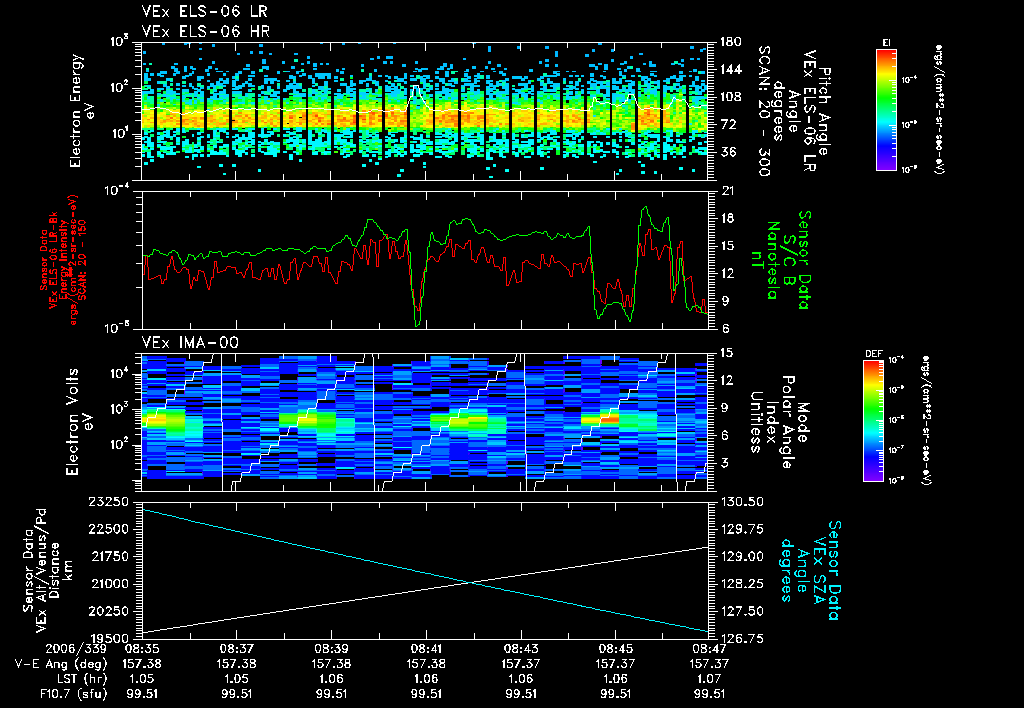Click the 128.25 SZA axis tick
Screen dimensions: 1024x708
coord(743,584)
